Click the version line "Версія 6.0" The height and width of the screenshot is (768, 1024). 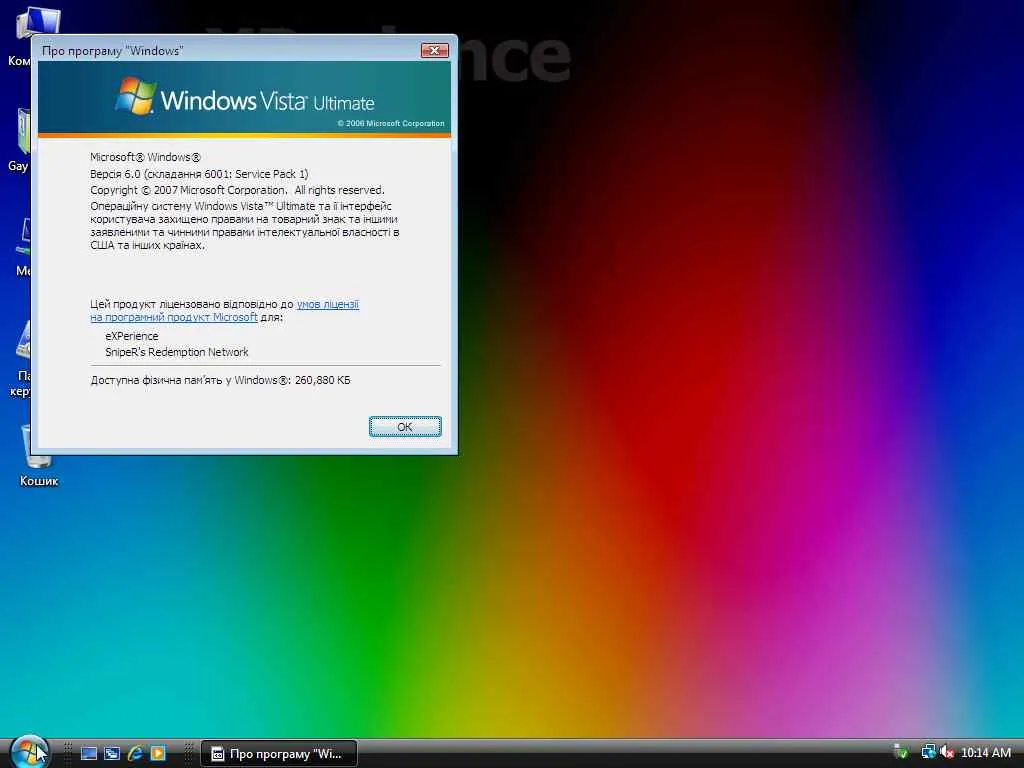coord(199,174)
